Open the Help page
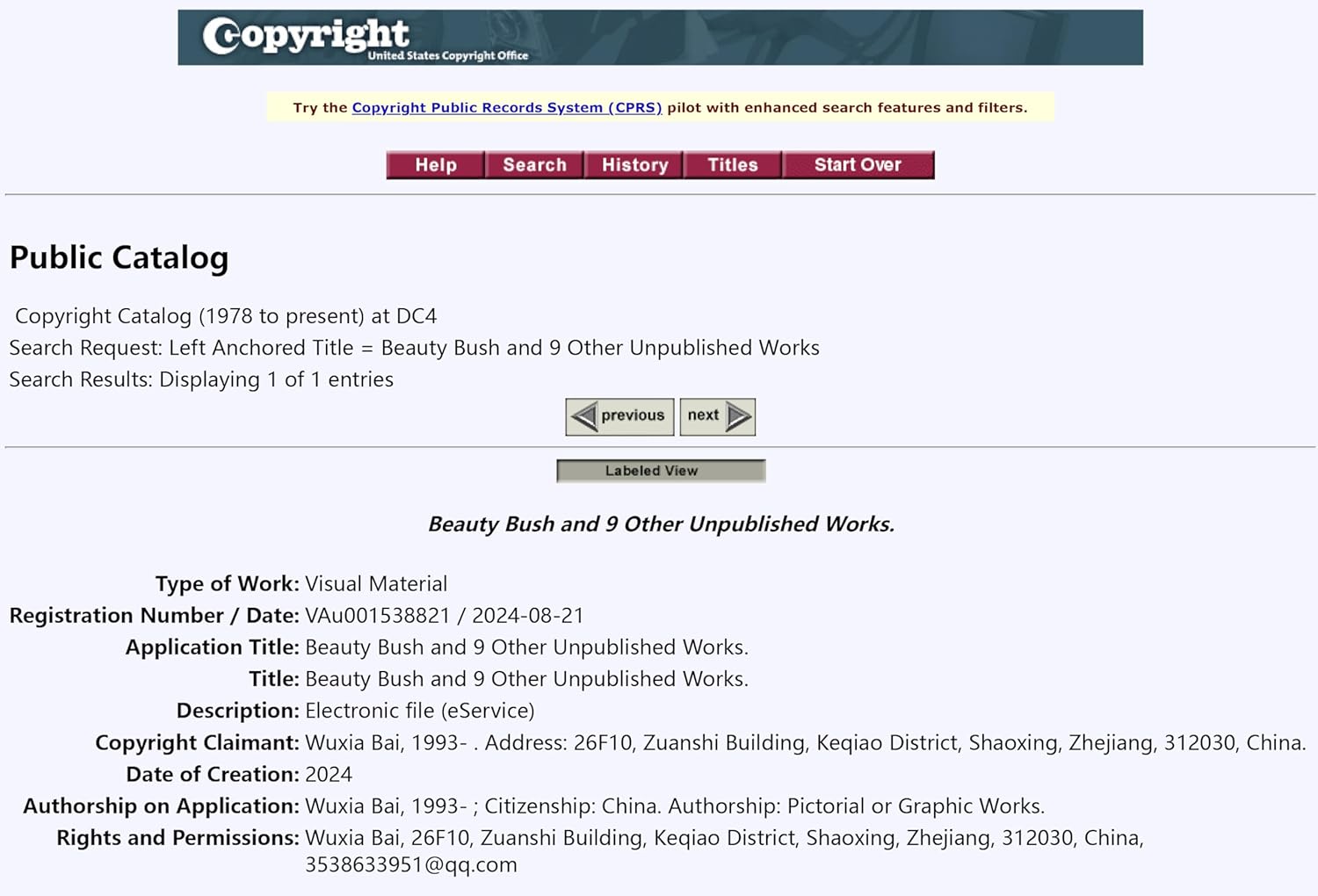This screenshot has height=896, width=1318. pos(436,165)
